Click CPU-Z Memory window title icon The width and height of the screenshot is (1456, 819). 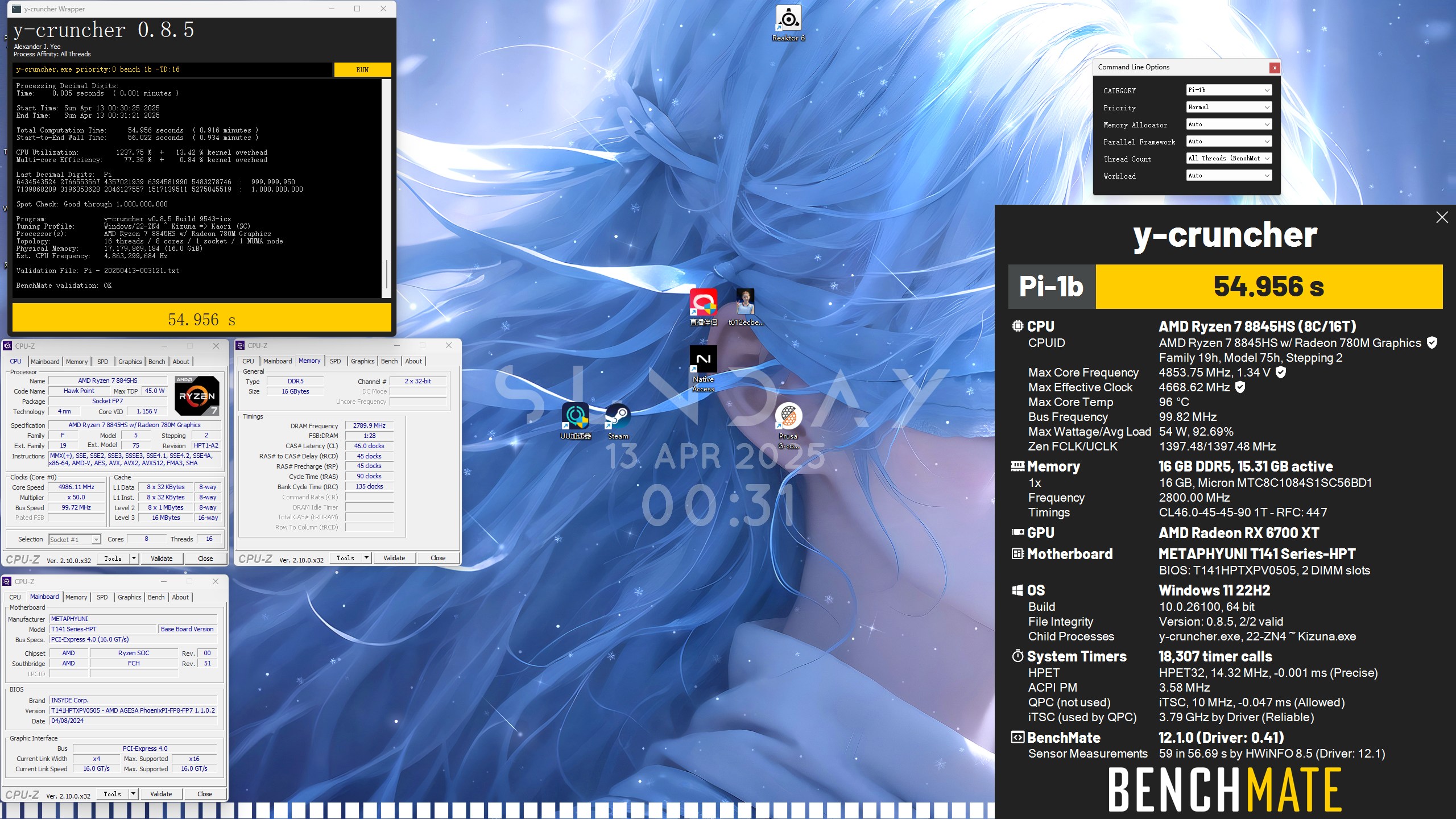(240, 345)
